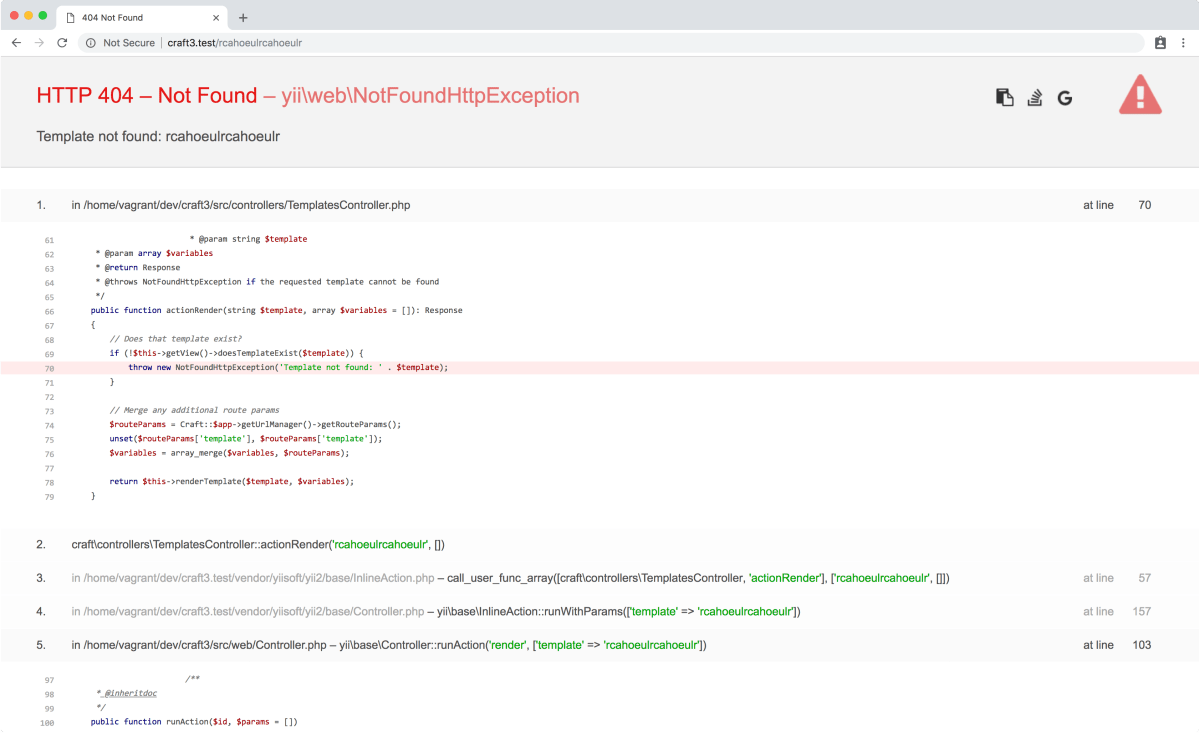This screenshot has width=1199, height=733.
Task: Click line 66 public function actionRender
Action: [276, 310]
